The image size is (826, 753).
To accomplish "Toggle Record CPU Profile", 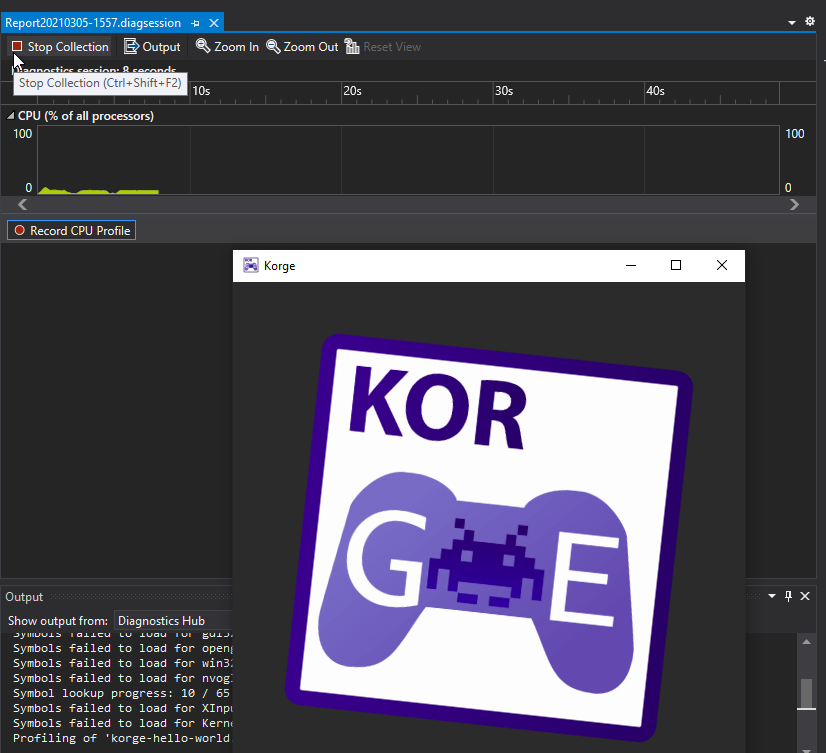I will coord(71,231).
